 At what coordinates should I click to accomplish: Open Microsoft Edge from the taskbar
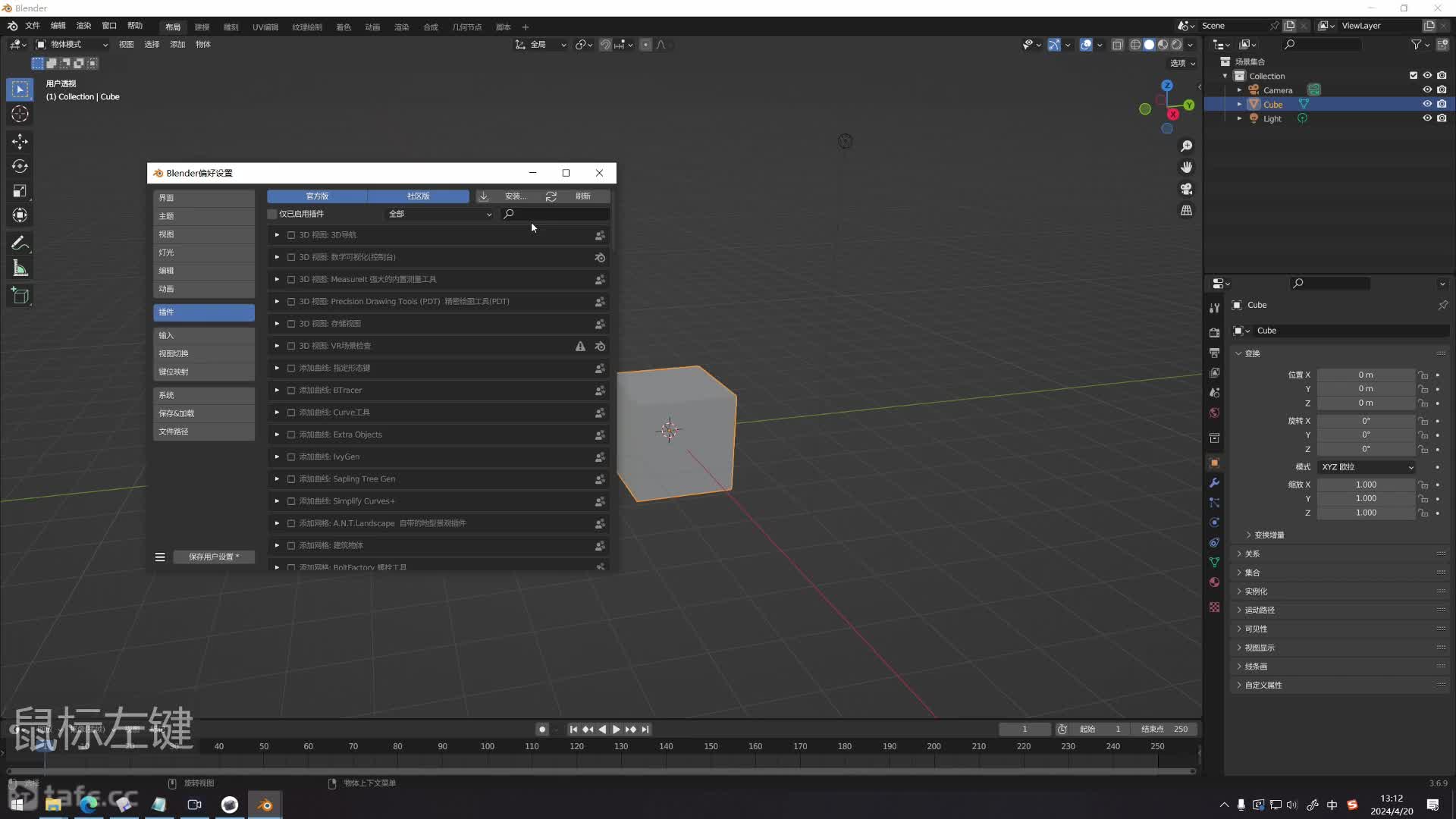89,805
